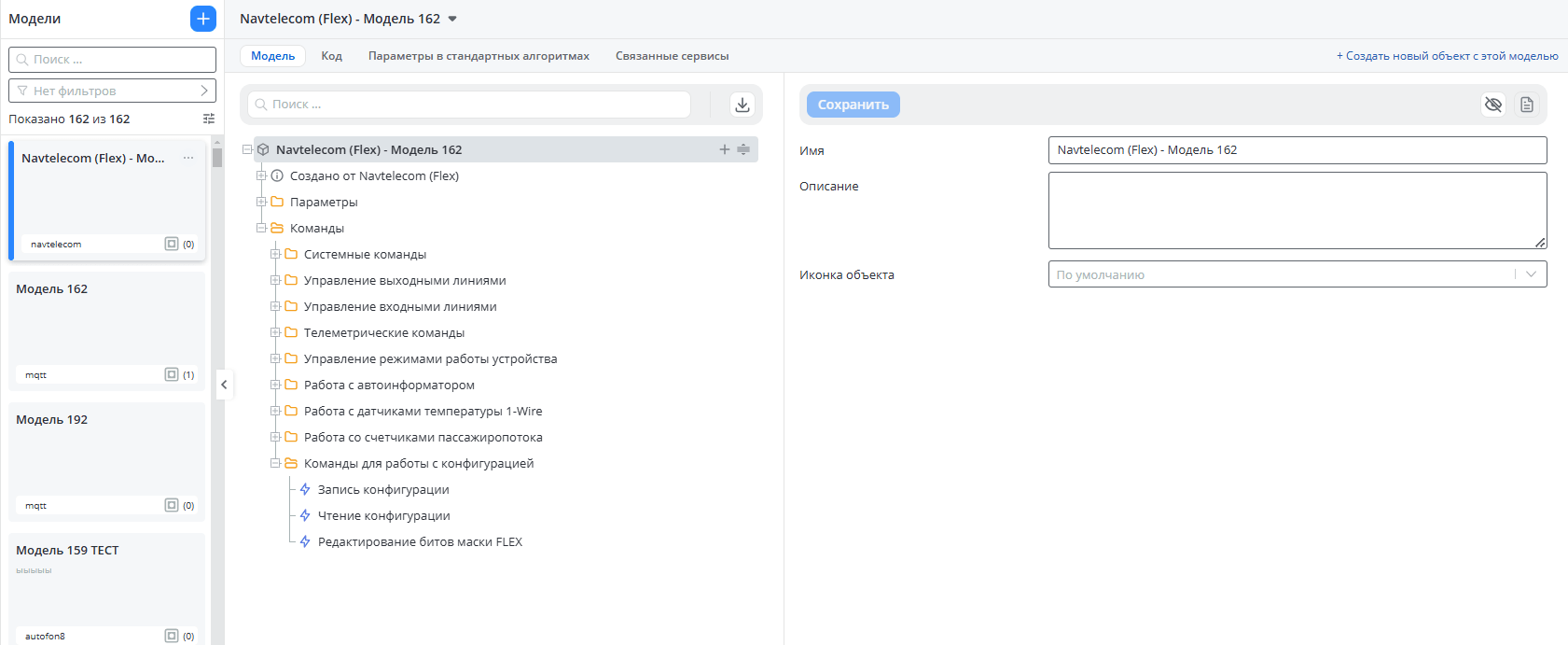Select Чтение конфигурации command
The width and height of the screenshot is (1568, 645).
[x=384, y=515]
